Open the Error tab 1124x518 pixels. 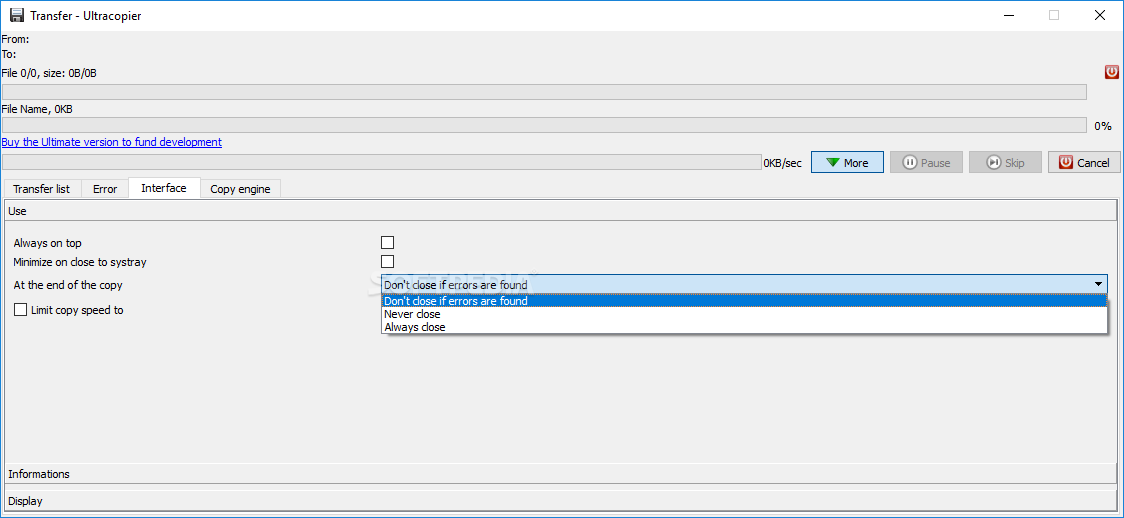click(105, 189)
